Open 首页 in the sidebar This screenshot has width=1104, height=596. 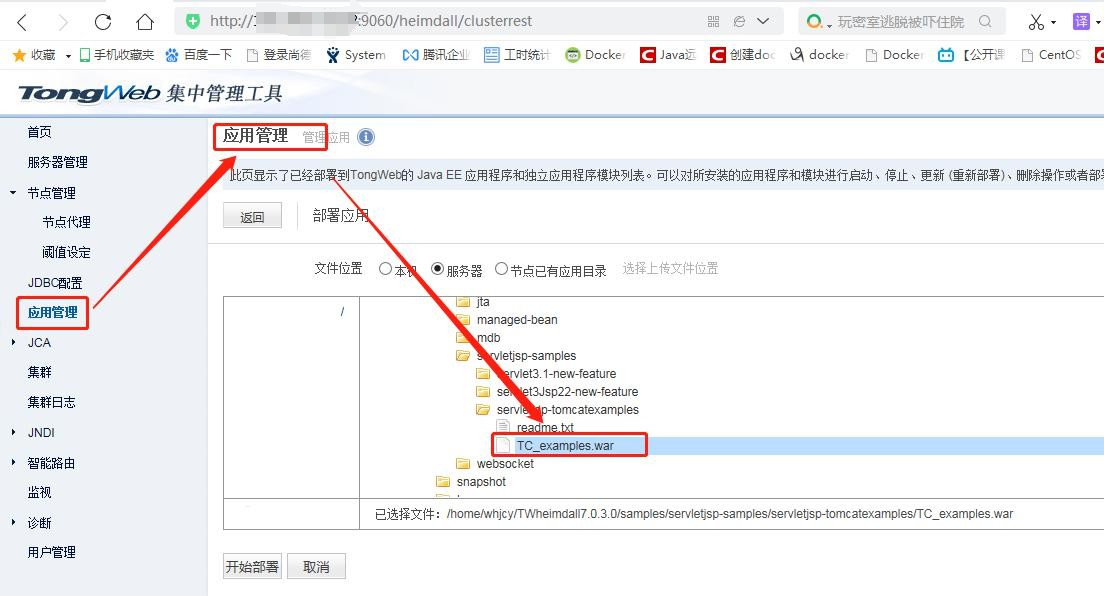tap(39, 132)
